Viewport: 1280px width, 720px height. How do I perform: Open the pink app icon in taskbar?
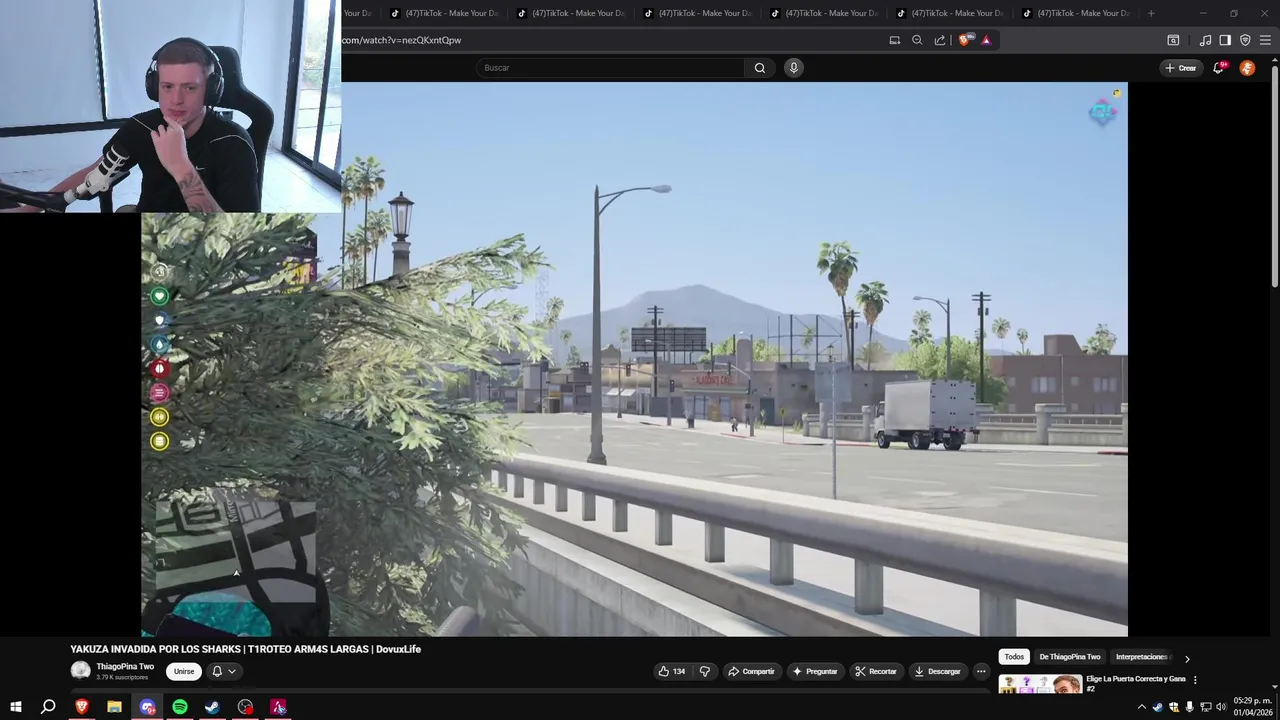click(x=279, y=707)
